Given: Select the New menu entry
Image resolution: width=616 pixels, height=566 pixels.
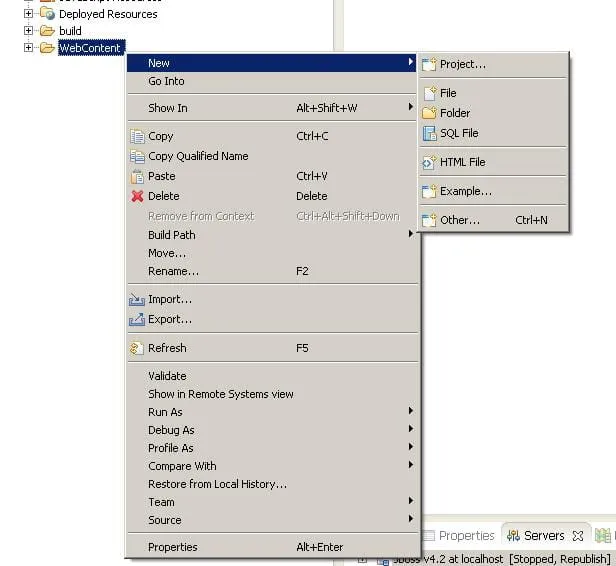Looking at the screenshot, I should (x=271, y=63).
